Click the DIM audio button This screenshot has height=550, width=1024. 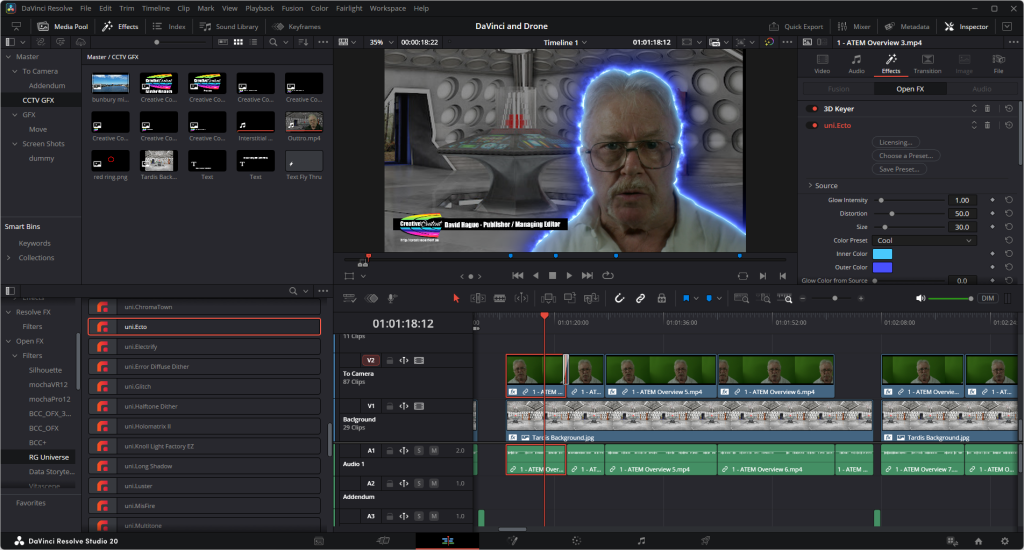coord(987,299)
